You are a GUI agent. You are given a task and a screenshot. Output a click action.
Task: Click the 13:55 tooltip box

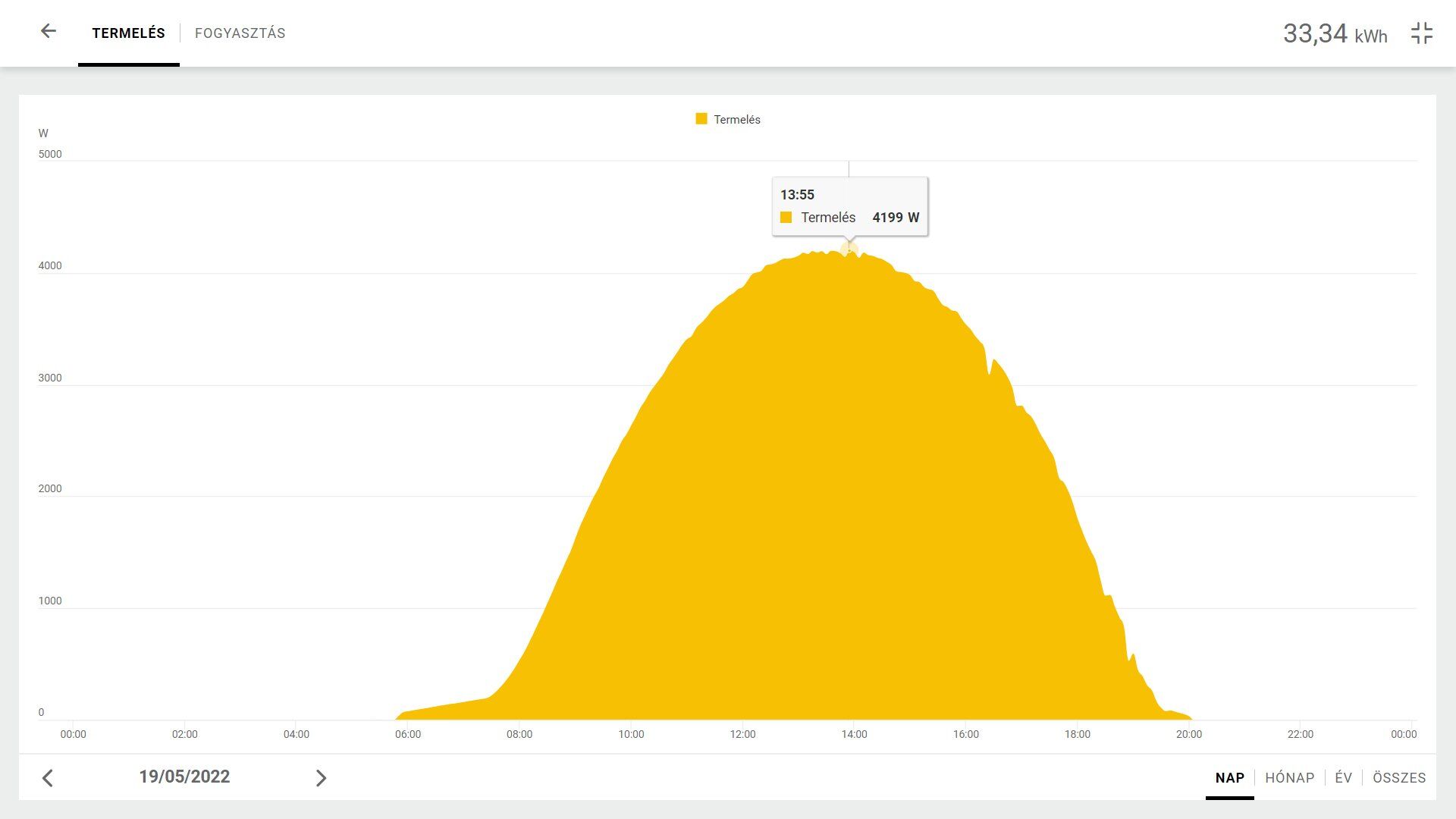(x=849, y=206)
